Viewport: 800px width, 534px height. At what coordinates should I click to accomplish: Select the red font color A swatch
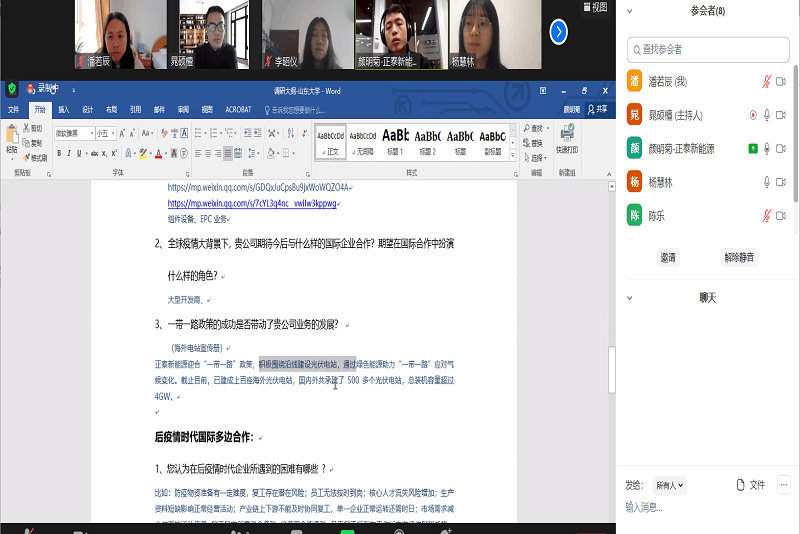(x=158, y=153)
